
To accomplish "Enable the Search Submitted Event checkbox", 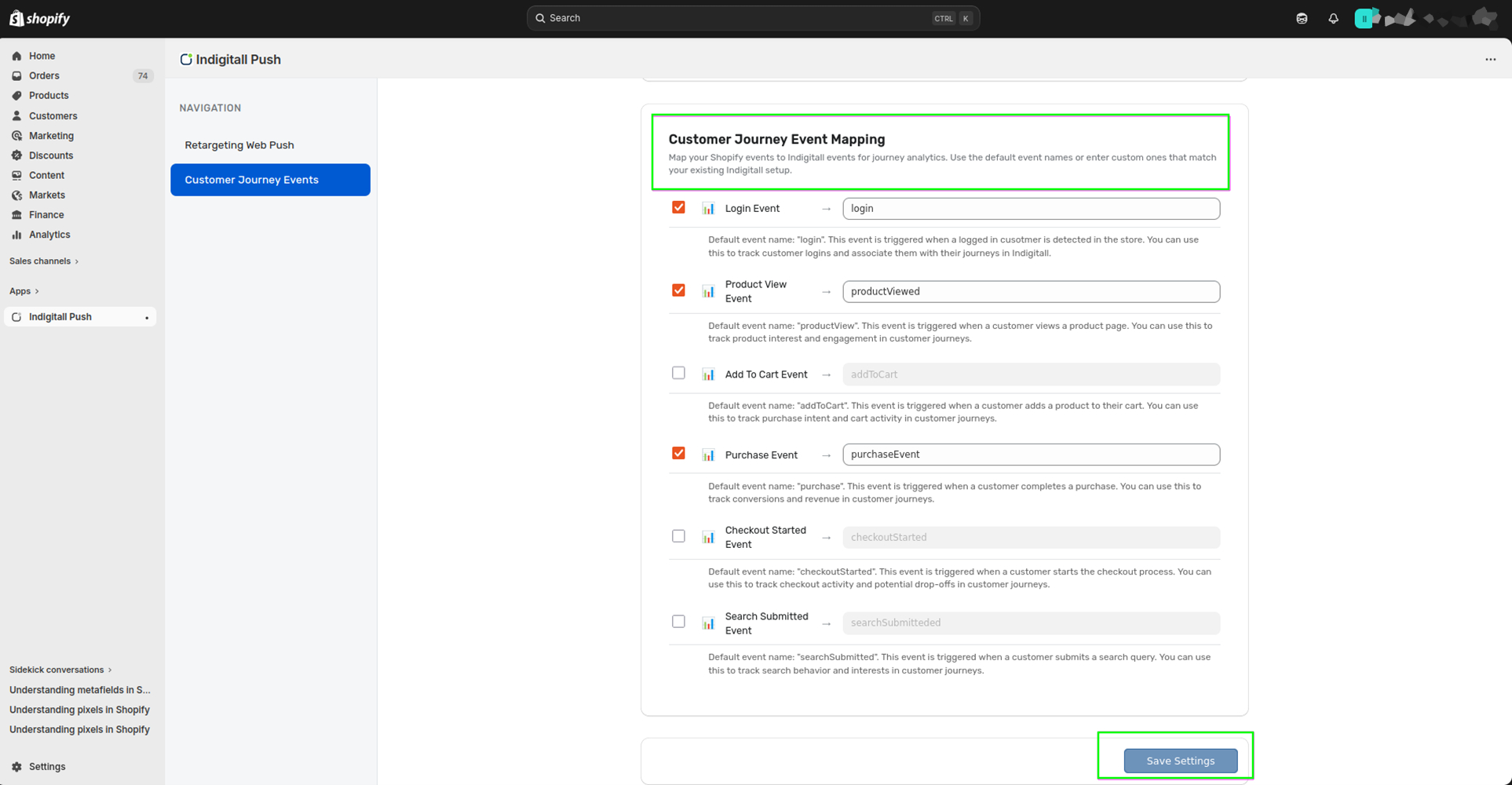I will pos(678,622).
